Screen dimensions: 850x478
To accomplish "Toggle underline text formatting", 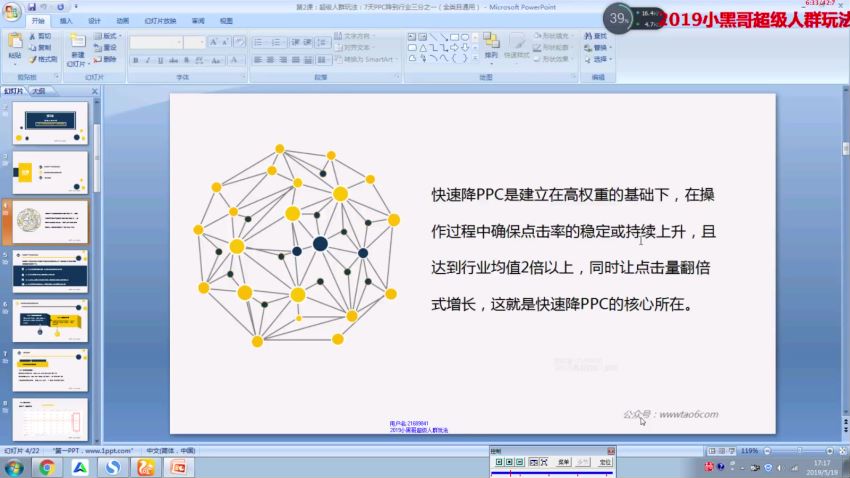I will [159, 60].
